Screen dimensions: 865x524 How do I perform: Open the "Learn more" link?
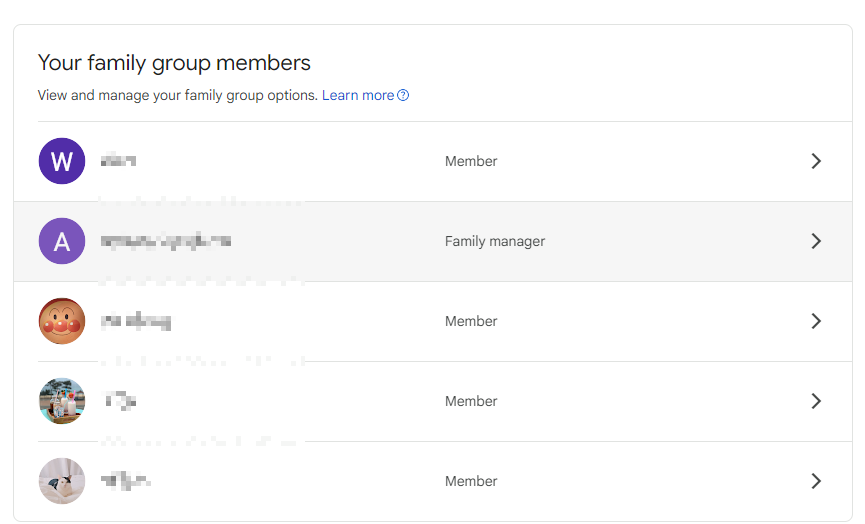click(358, 96)
